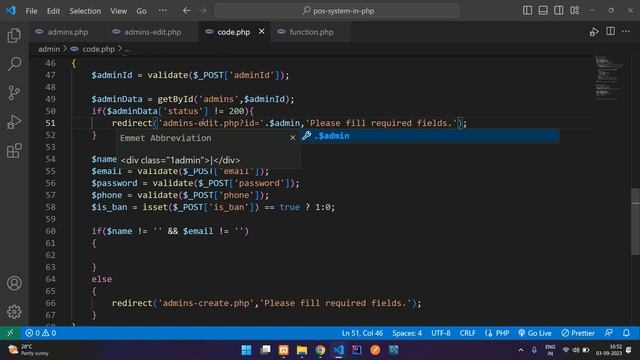The width and height of the screenshot is (640, 360).
Task: Select the .$admin suggestion
Action: (x=430, y=136)
